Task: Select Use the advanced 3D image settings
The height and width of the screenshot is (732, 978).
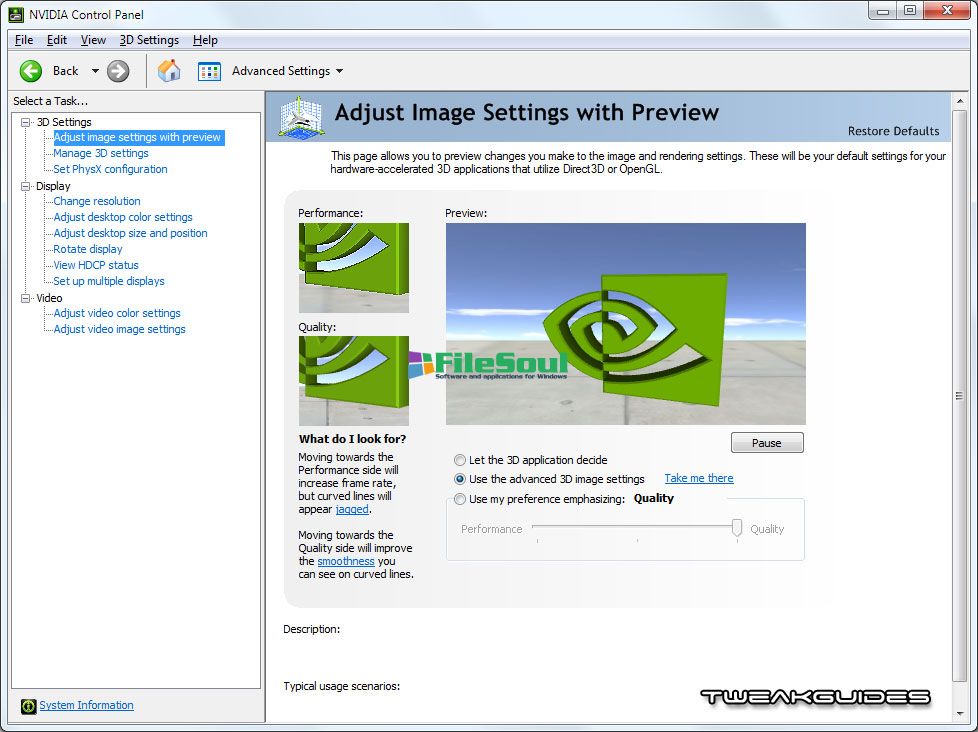Action: tap(460, 479)
